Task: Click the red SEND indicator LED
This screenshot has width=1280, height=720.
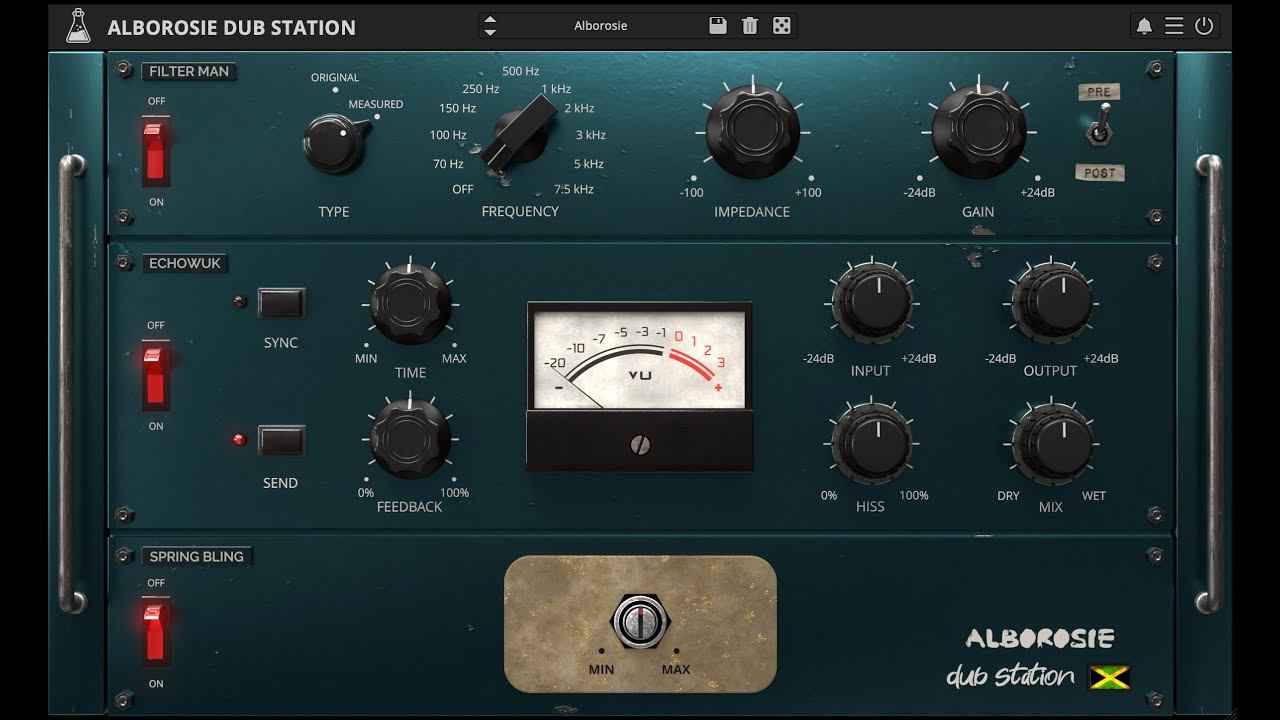Action: click(x=239, y=439)
